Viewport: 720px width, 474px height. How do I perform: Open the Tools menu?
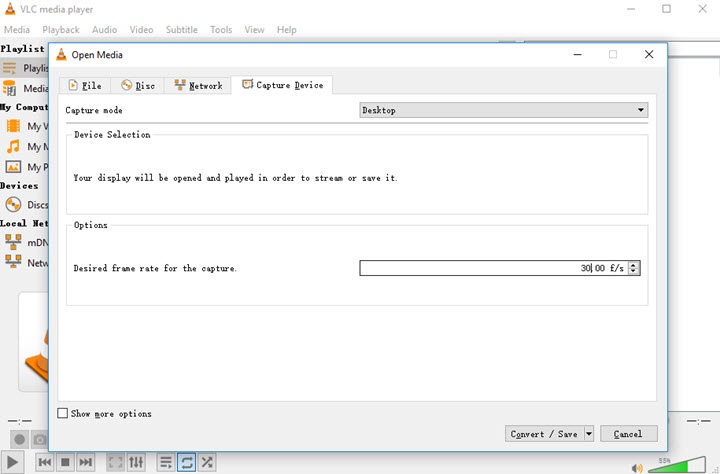tap(221, 30)
